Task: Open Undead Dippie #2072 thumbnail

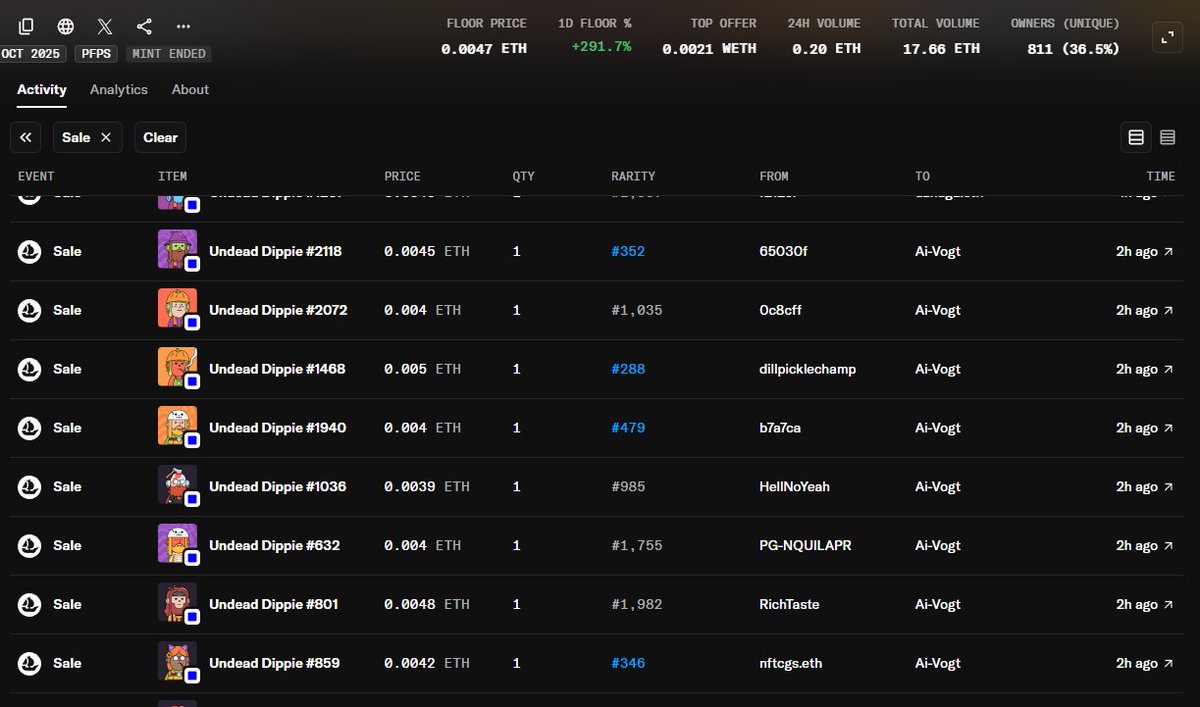Action: point(178,309)
